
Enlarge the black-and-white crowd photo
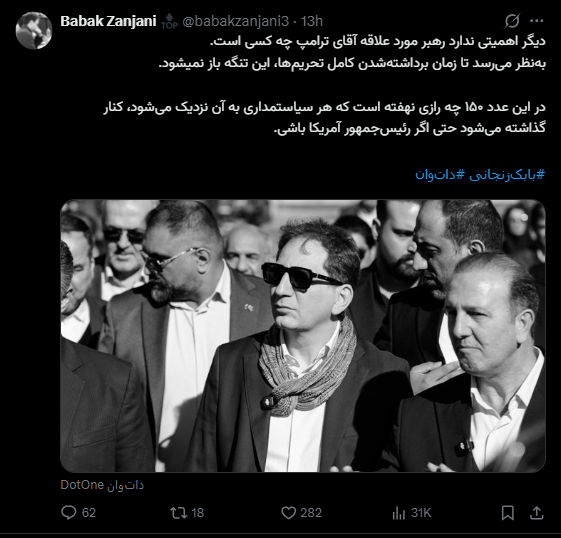point(303,336)
